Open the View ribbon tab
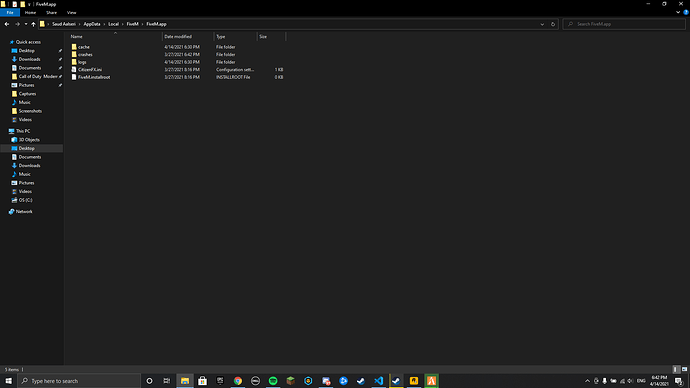The width and height of the screenshot is (690, 388). 71,13
